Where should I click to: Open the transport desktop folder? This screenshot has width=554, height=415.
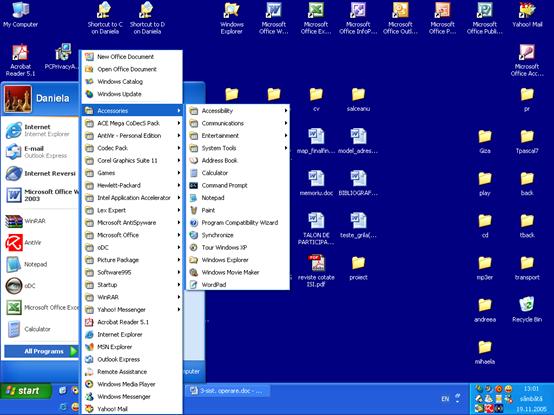tap(527, 268)
